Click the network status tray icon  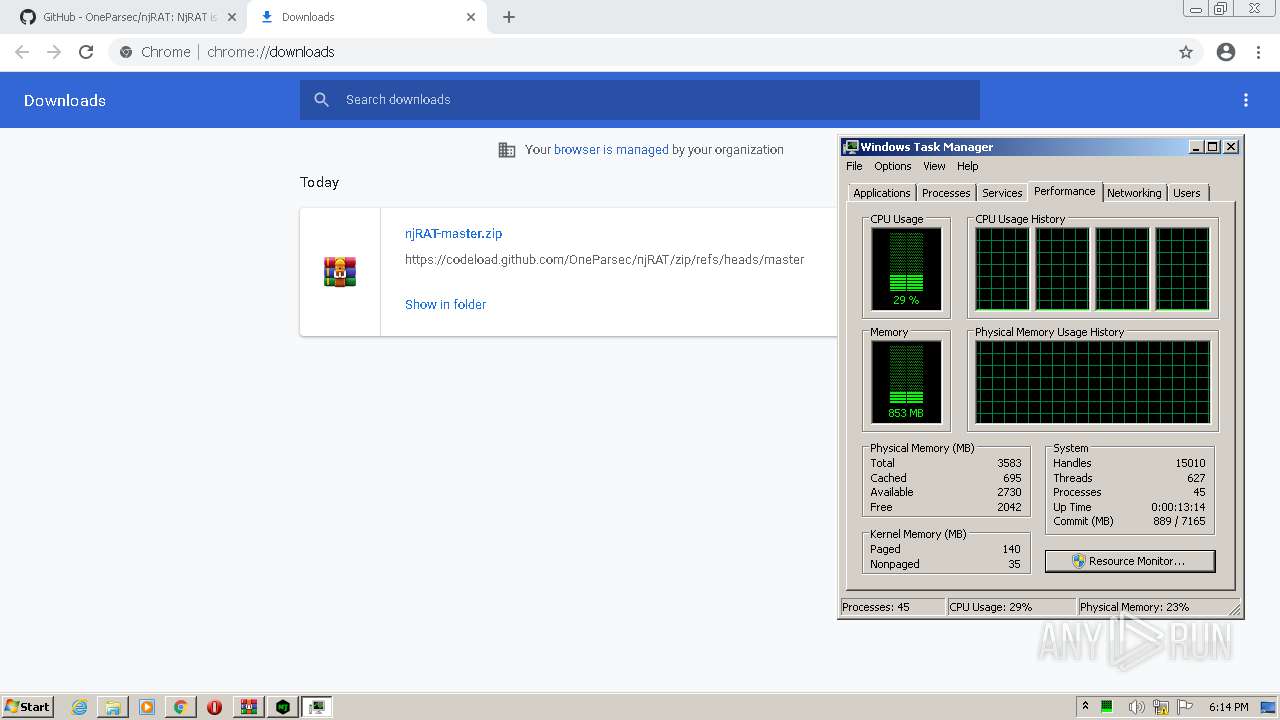[x=1161, y=707]
